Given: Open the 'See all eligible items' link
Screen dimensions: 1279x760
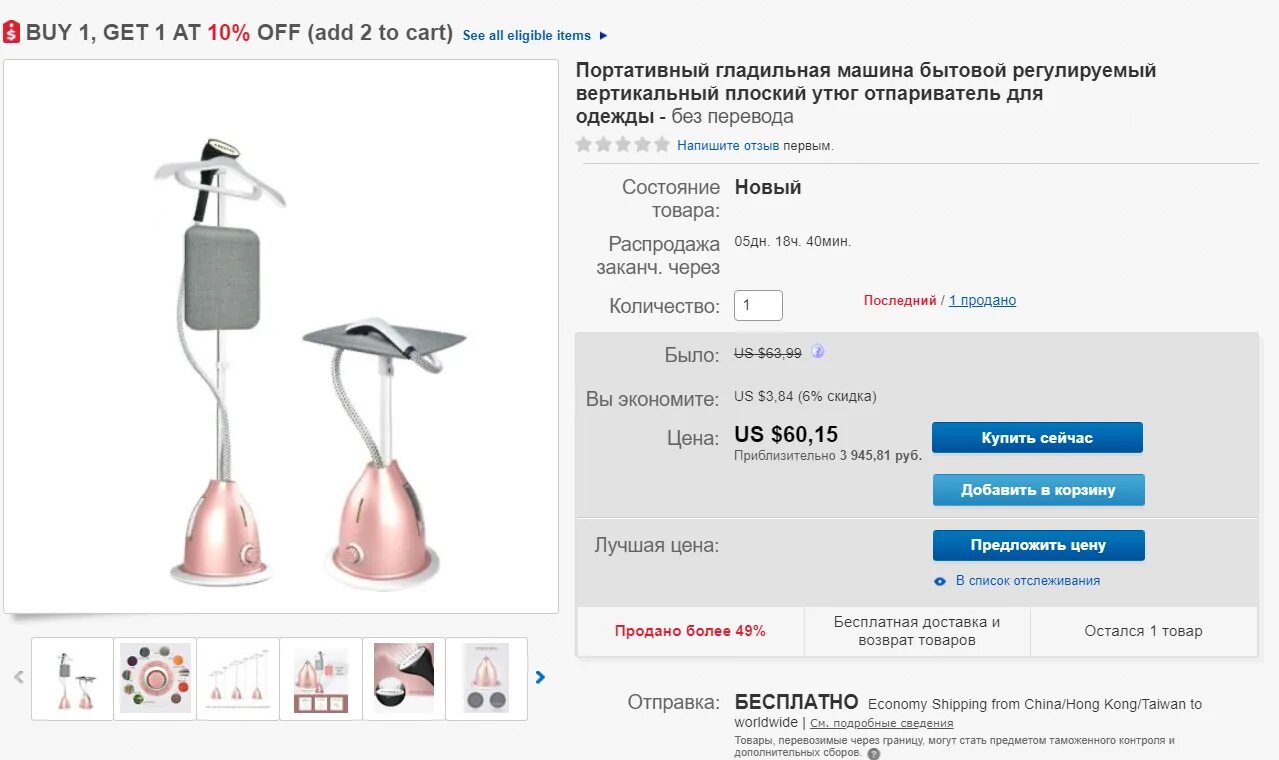Looking at the screenshot, I should [x=526, y=36].
